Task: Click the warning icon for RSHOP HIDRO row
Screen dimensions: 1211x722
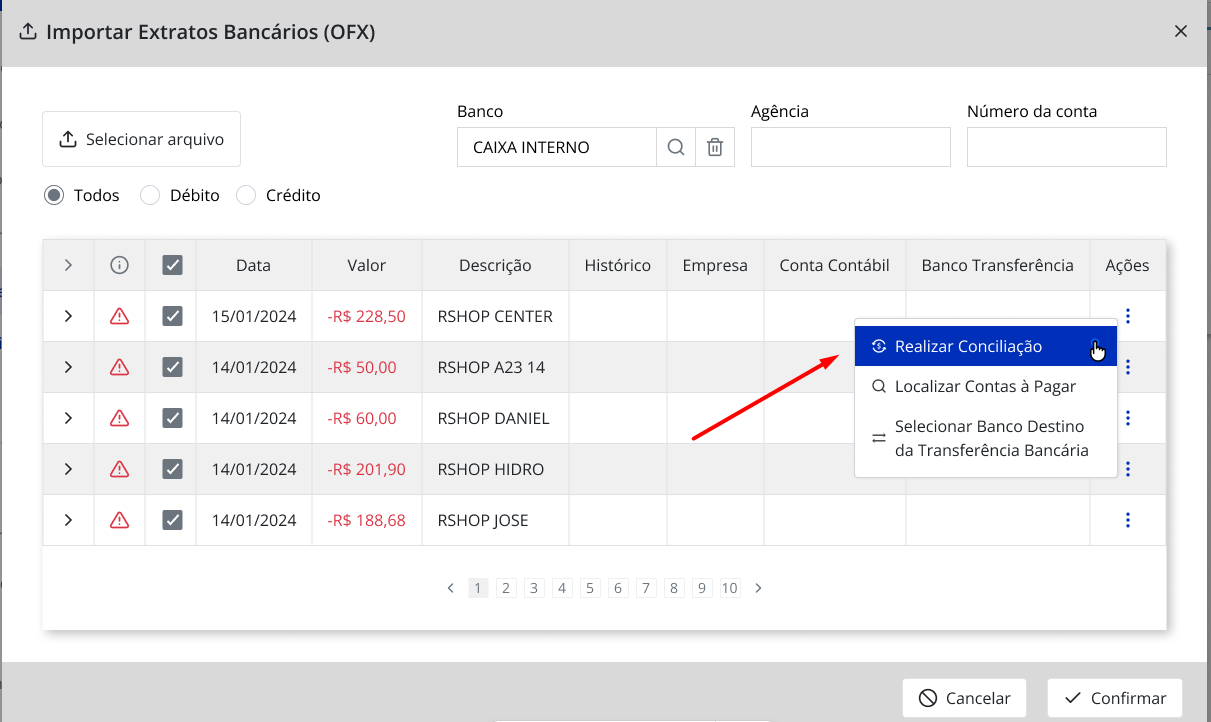Action: point(120,469)
